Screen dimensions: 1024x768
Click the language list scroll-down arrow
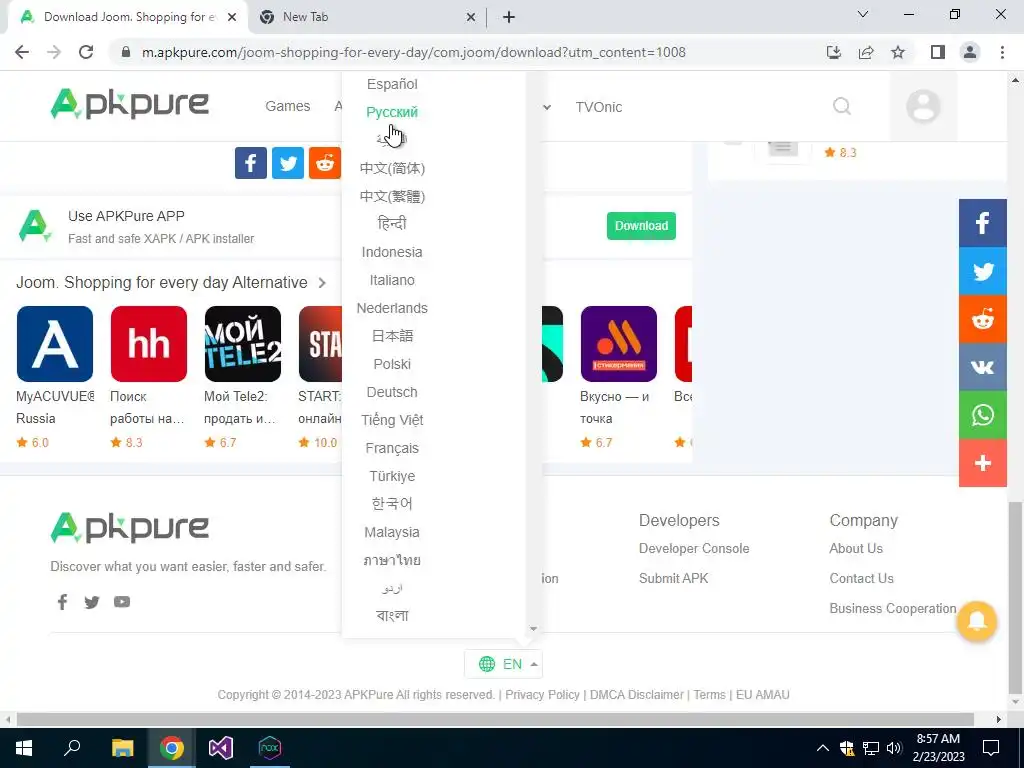[x=534, y=629]
